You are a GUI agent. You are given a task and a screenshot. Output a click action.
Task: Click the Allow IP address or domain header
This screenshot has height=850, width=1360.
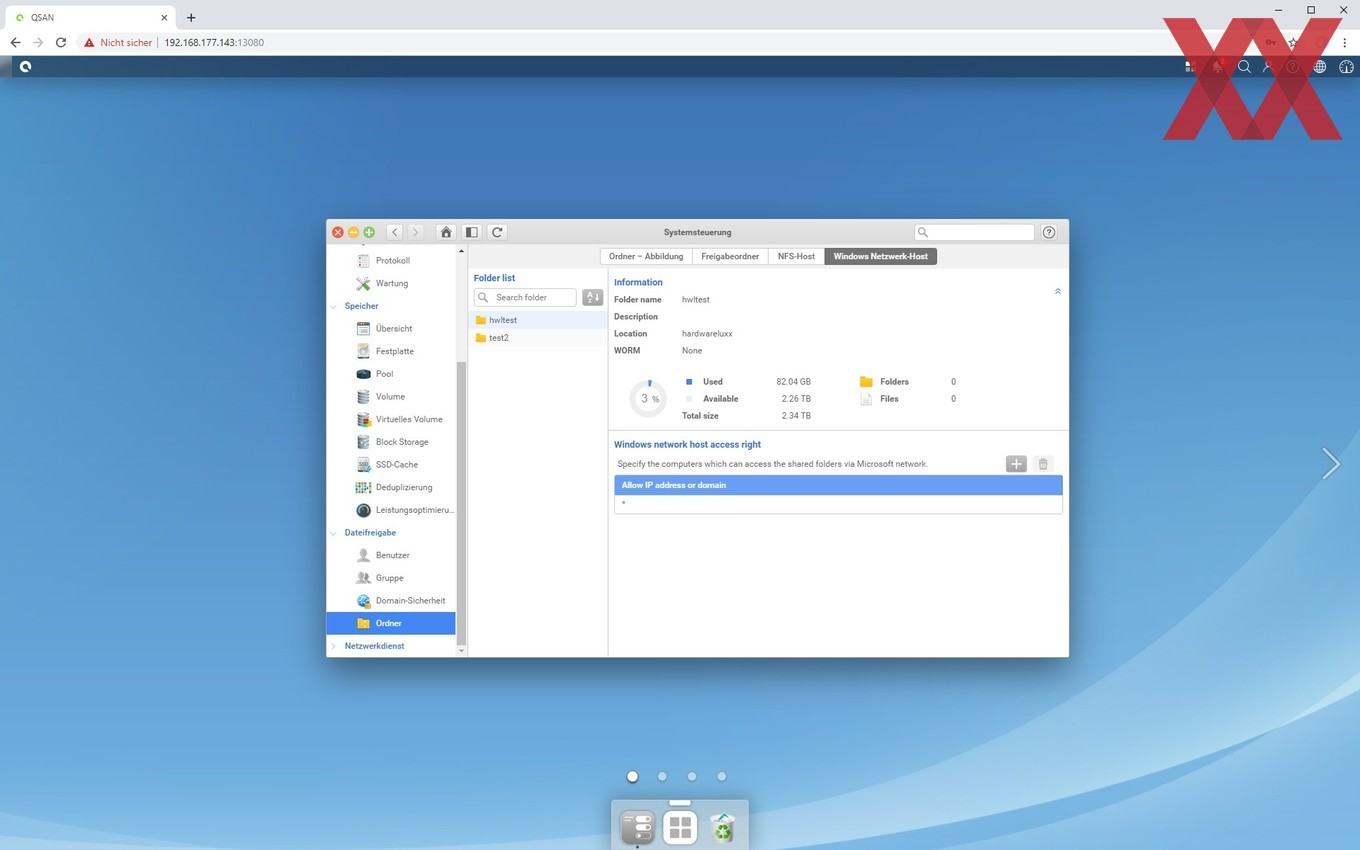coord(838,485)
